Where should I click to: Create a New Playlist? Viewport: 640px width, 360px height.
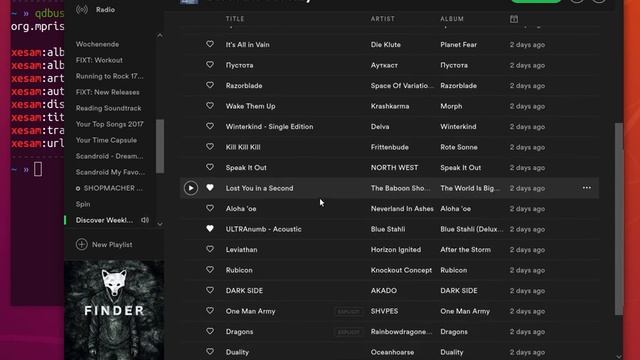104,244
